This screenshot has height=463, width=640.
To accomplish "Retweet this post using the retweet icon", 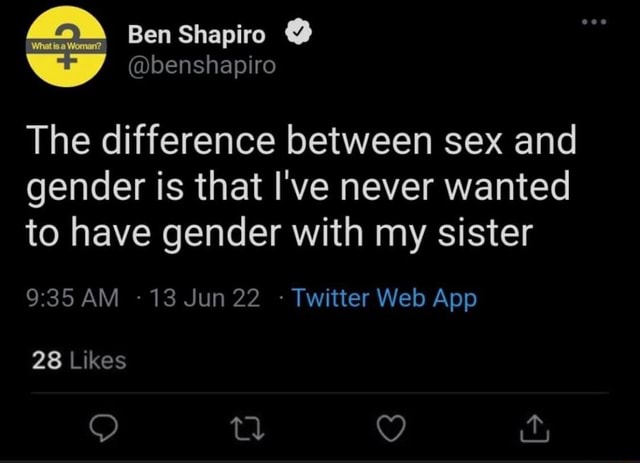I will pyautogui.click(x=247, y=429).
